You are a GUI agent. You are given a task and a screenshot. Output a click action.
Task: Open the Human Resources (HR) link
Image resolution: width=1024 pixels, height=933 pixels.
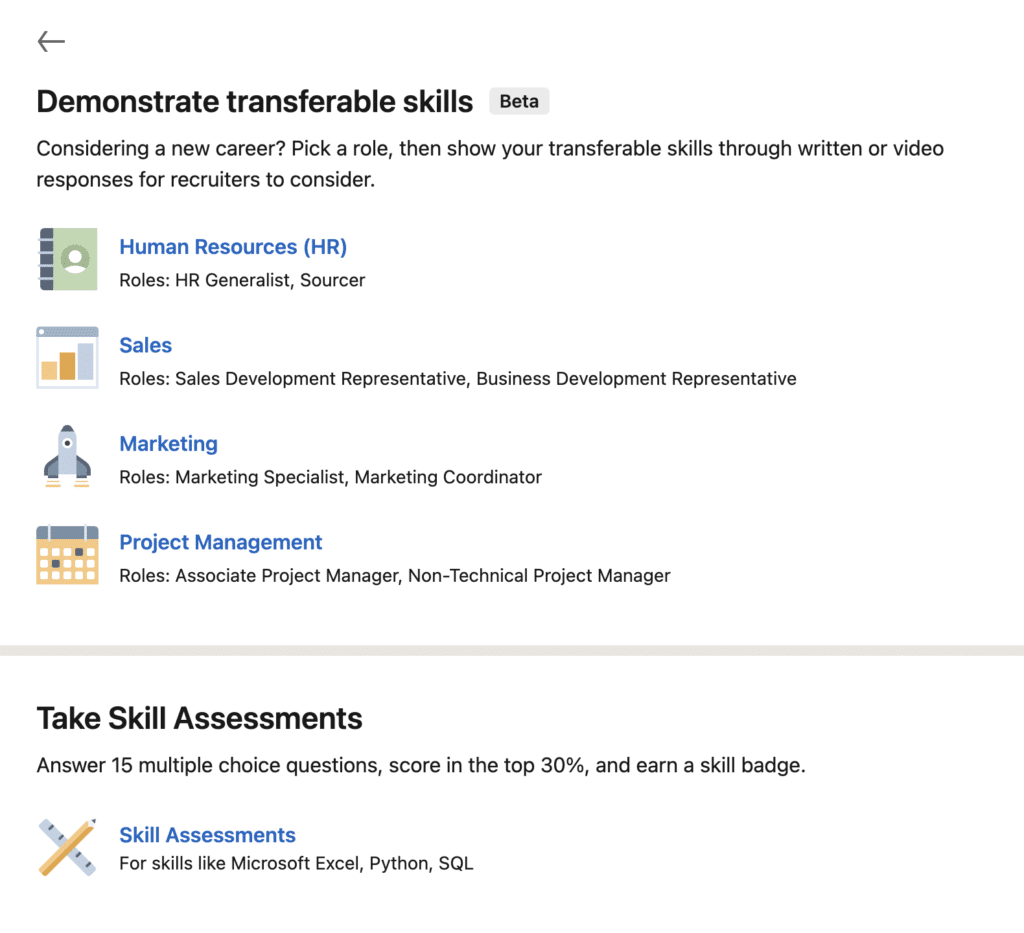tap(233, 247)
